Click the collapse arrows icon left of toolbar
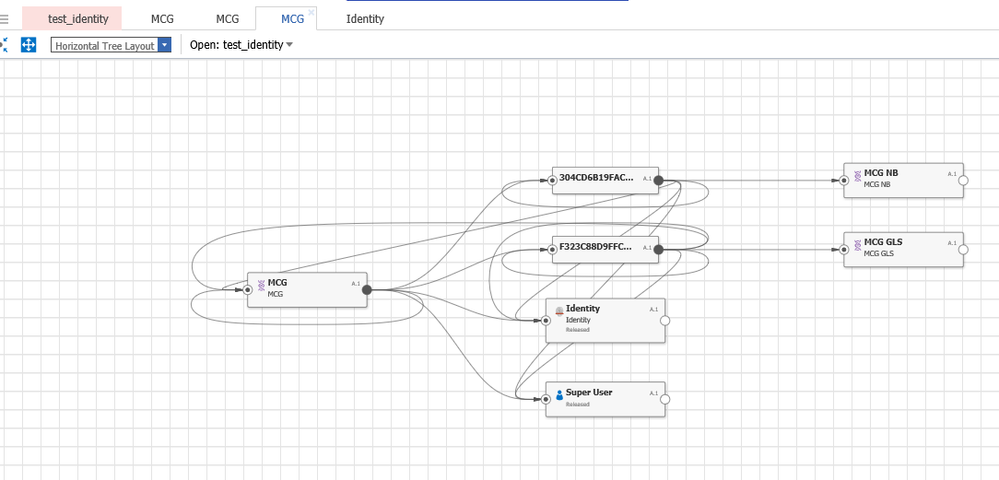The image size is (999, 480). (3, 45)
